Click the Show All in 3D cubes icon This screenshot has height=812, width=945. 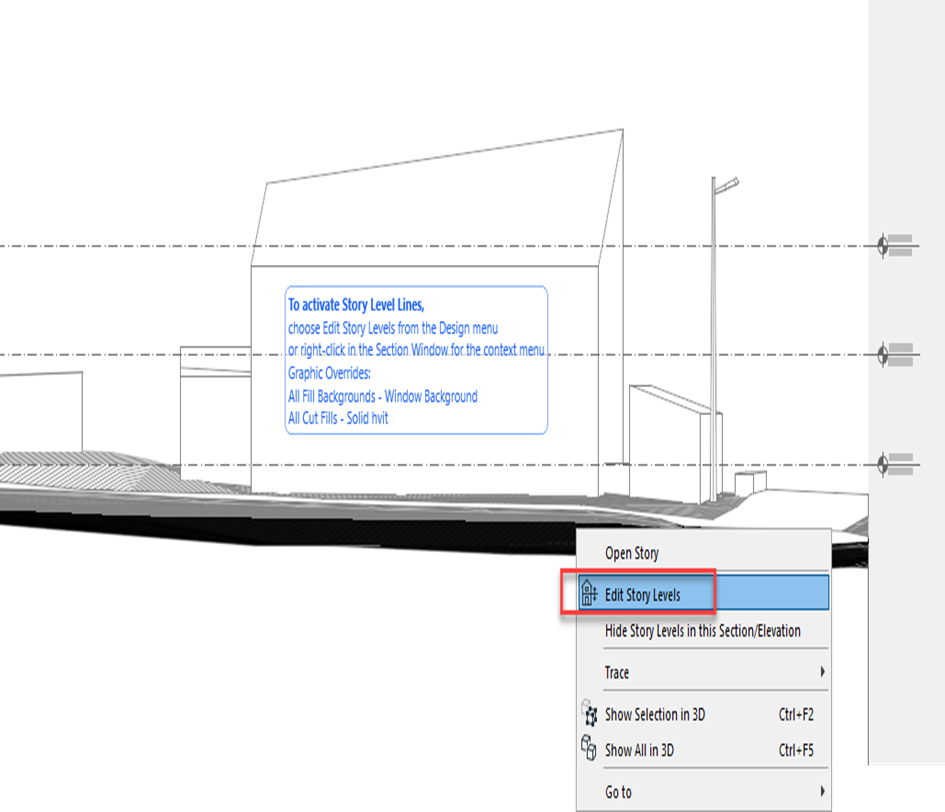[589, 748]
